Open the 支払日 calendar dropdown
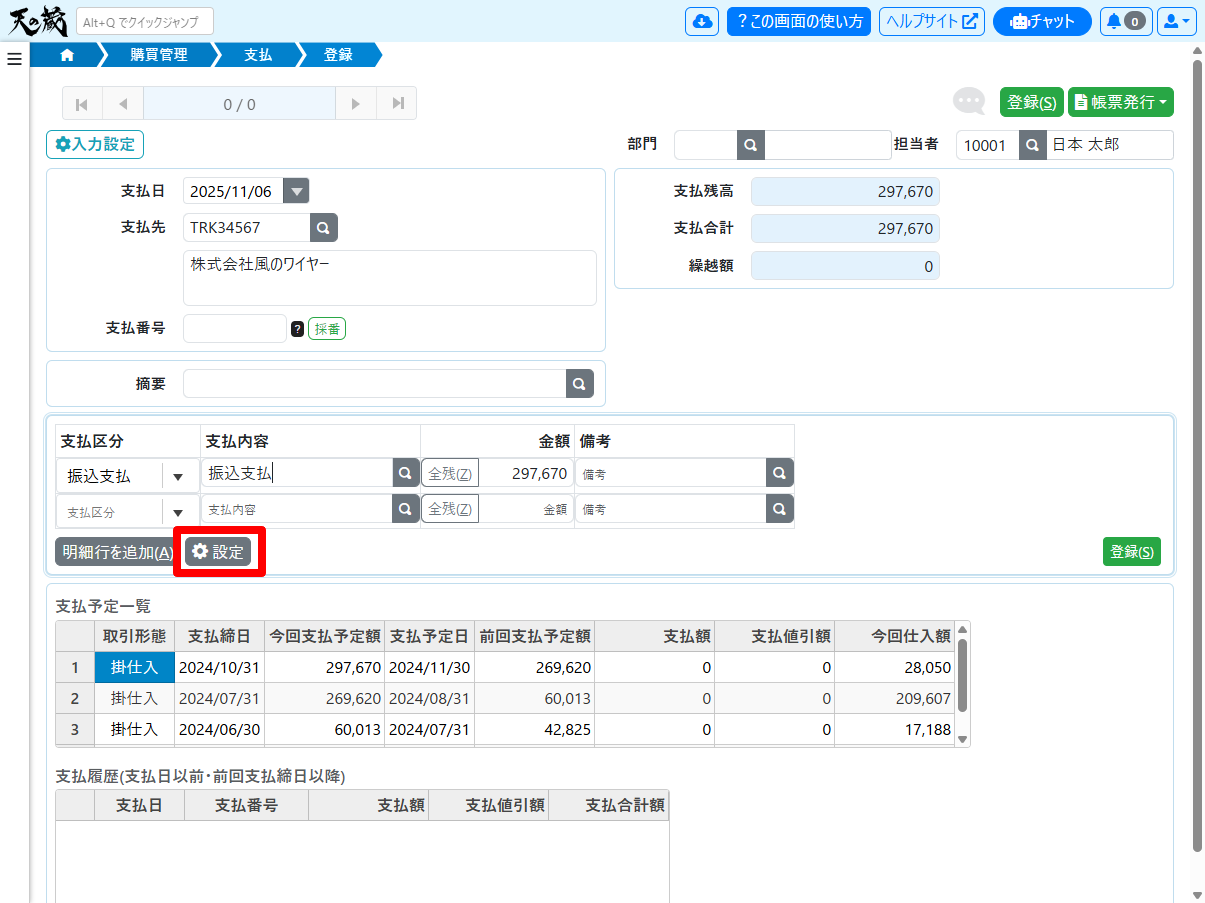 point(296,191)
